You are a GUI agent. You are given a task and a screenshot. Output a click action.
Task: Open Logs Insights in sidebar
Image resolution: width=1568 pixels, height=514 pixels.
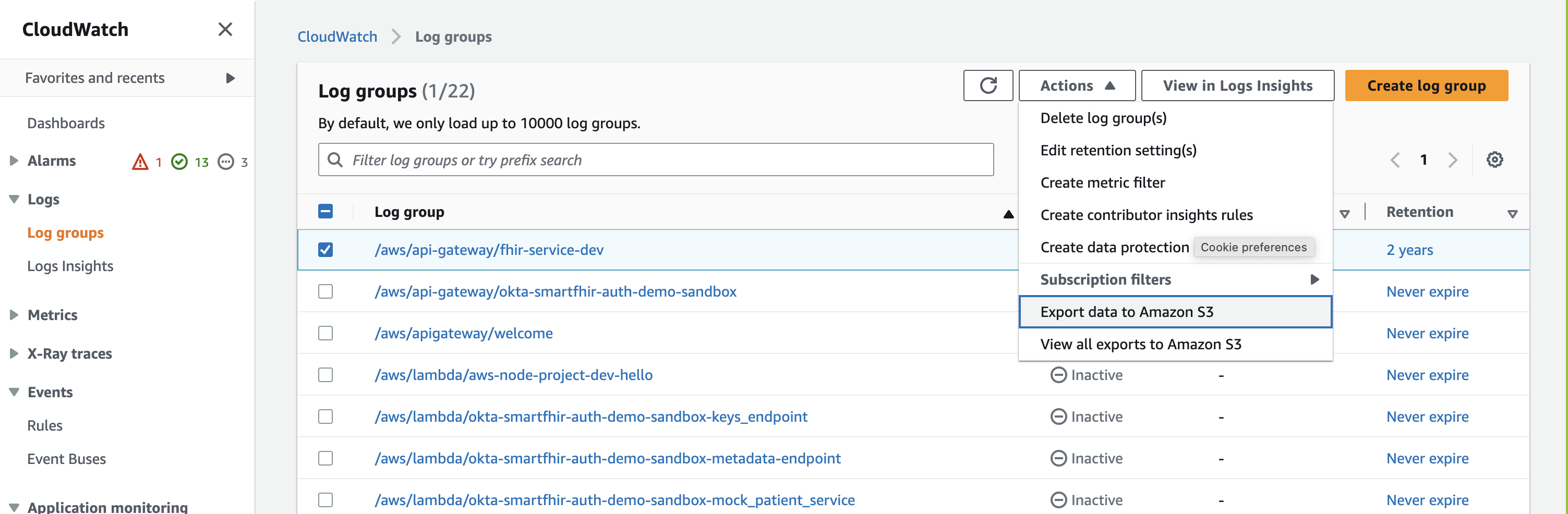click(70, 266)
